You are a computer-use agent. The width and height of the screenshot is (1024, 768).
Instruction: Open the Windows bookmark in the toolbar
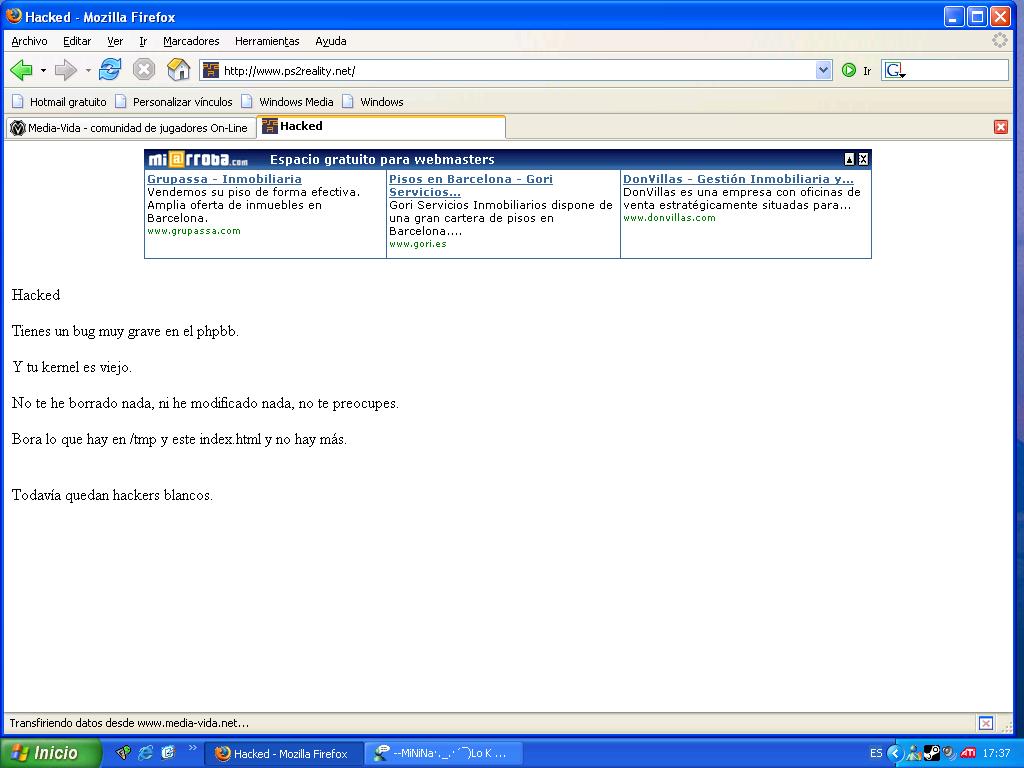click(373, 102)
